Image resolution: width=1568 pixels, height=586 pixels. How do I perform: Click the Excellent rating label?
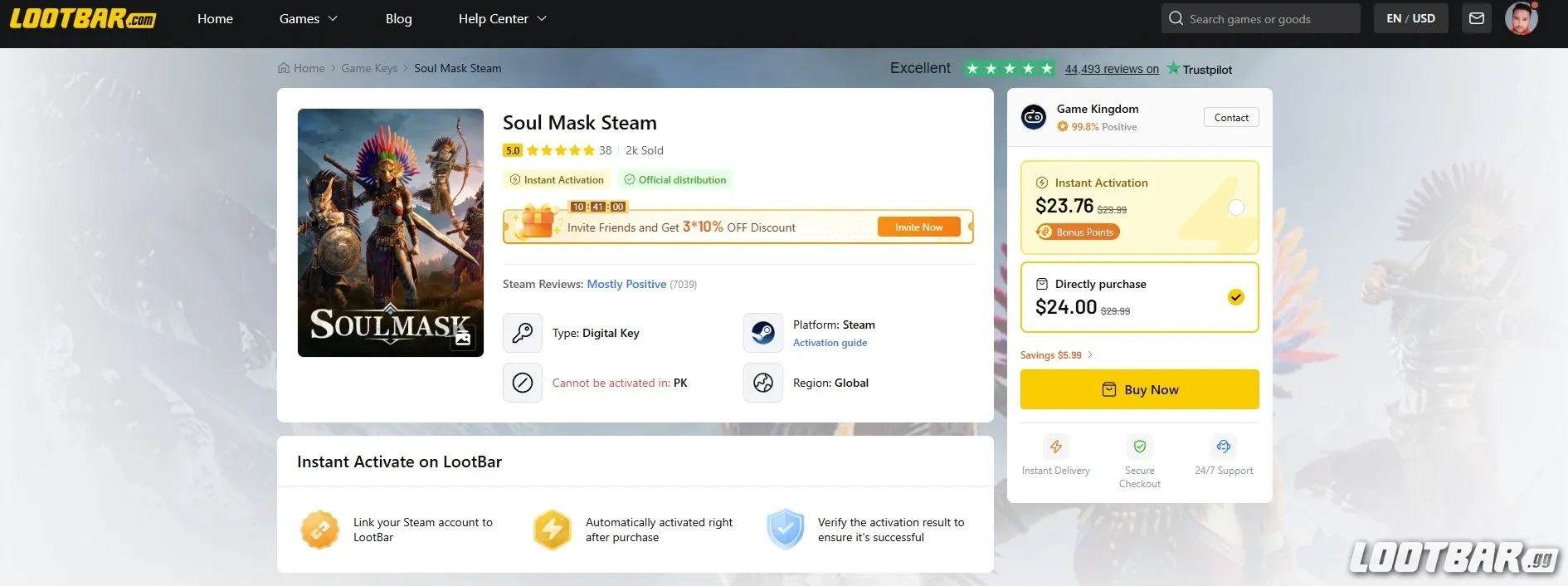pos(920,68)
